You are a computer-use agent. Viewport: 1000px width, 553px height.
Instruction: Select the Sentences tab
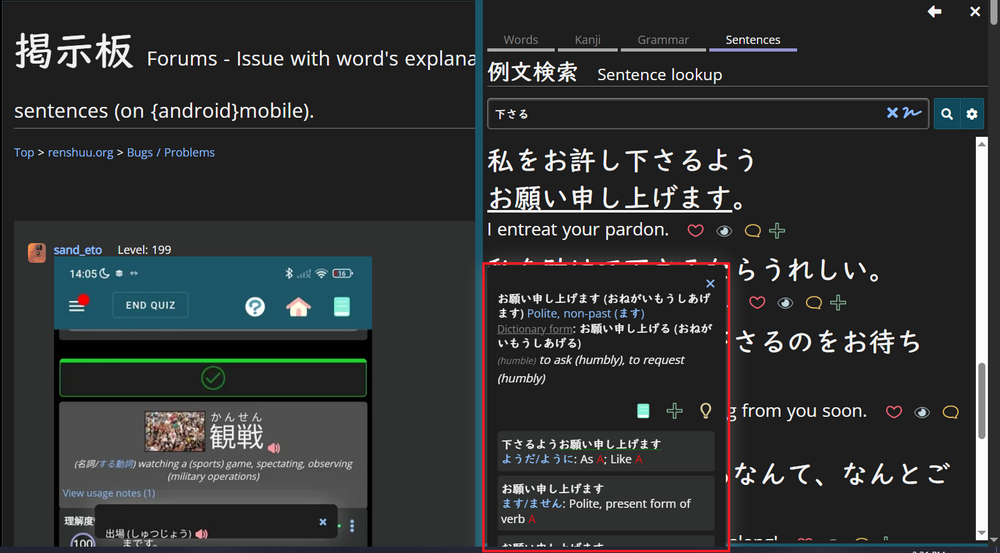point(753,40)
